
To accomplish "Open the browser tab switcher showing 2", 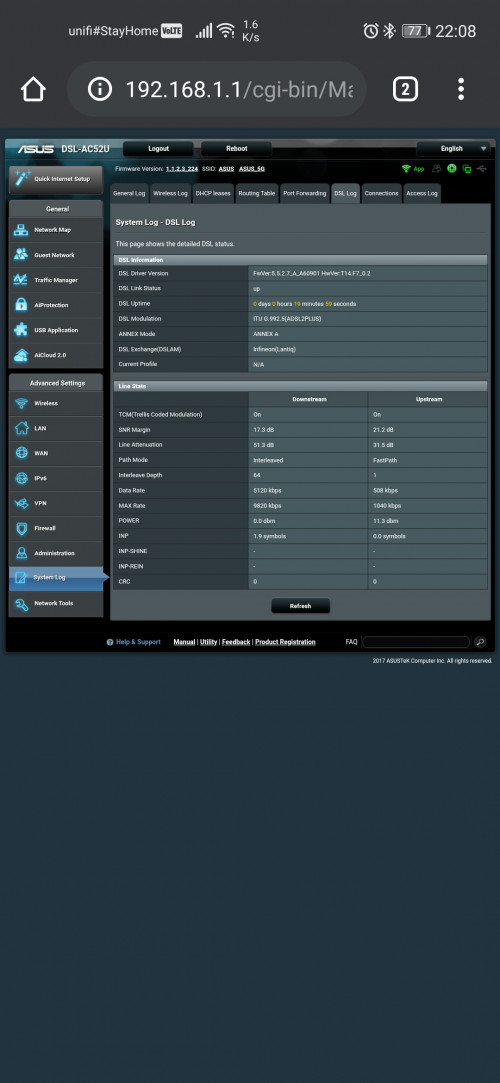I will pos(405,89).
